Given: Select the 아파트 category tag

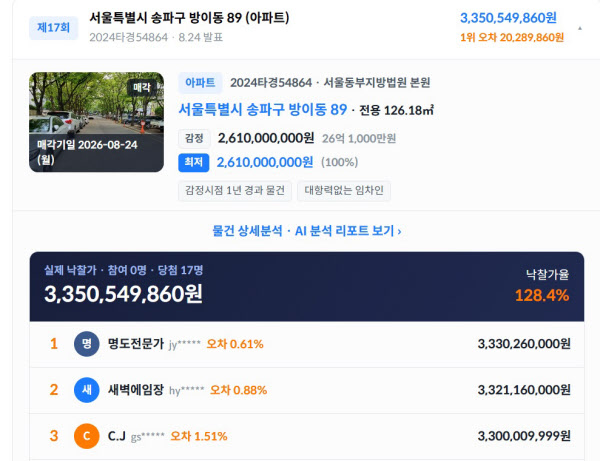Looking at the screenshot, I should [x=200, y=83].
